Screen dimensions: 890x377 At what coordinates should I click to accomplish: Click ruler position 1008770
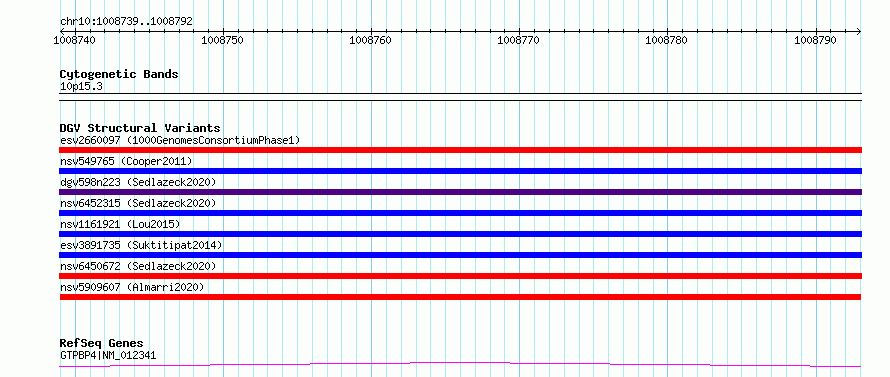(519, 40)
